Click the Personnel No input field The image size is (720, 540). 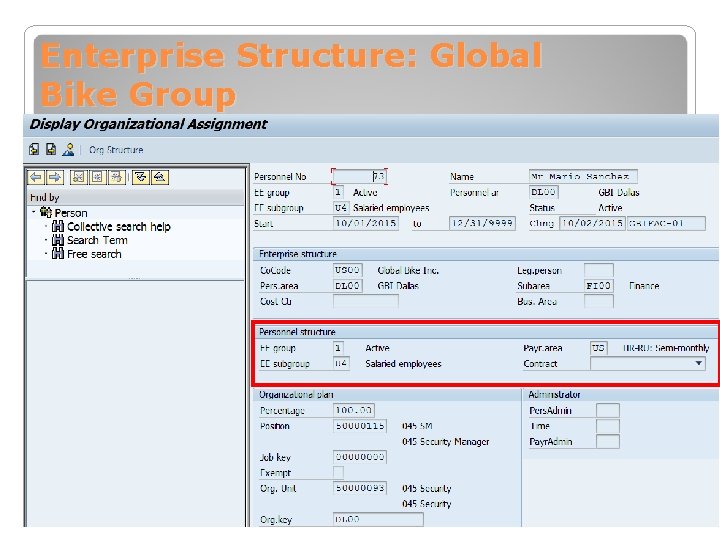tap(359, 176)
